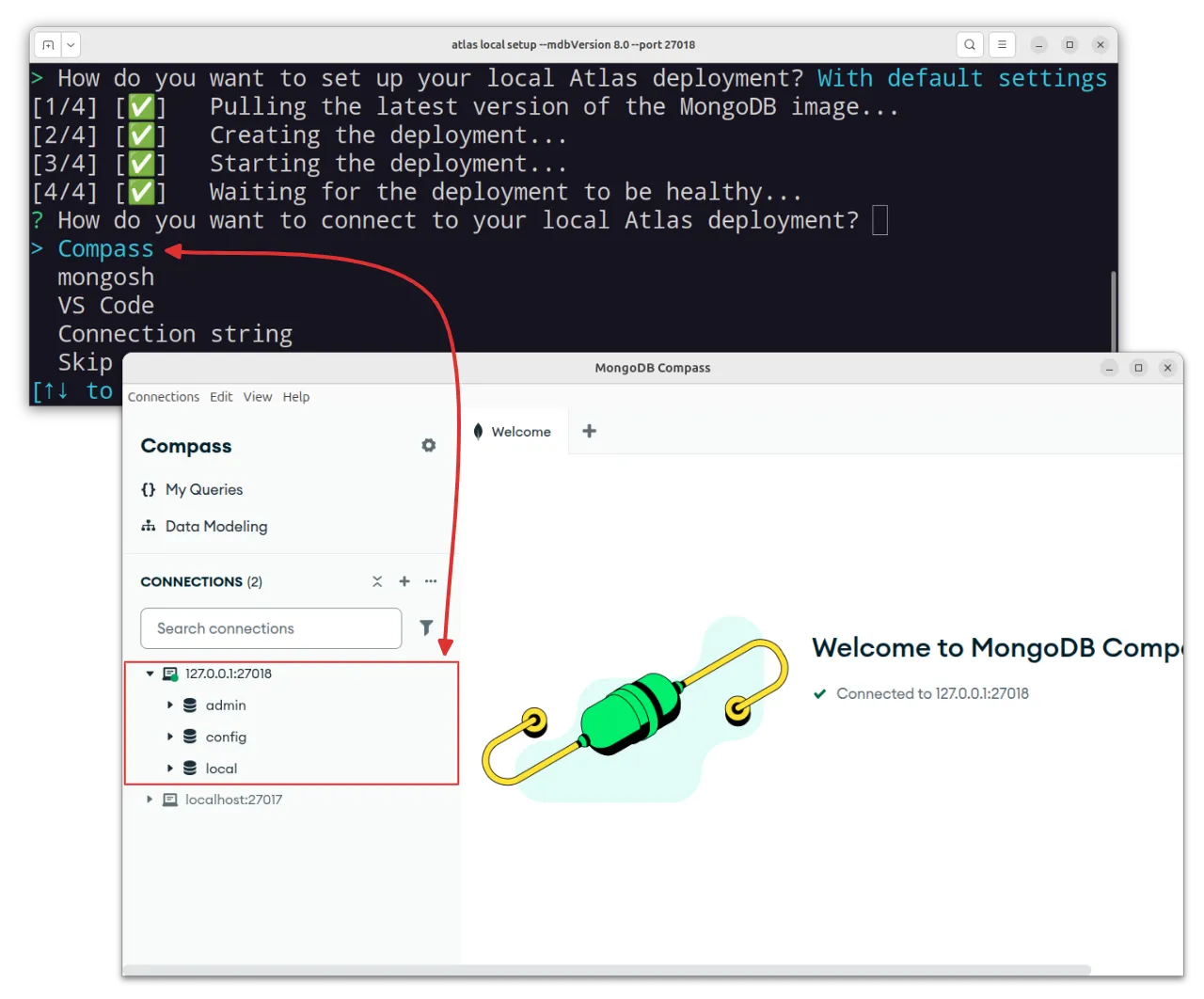1204x999 pixels.
Task: Click the filter connections funnel icon
Action: (x=426, y=627)
